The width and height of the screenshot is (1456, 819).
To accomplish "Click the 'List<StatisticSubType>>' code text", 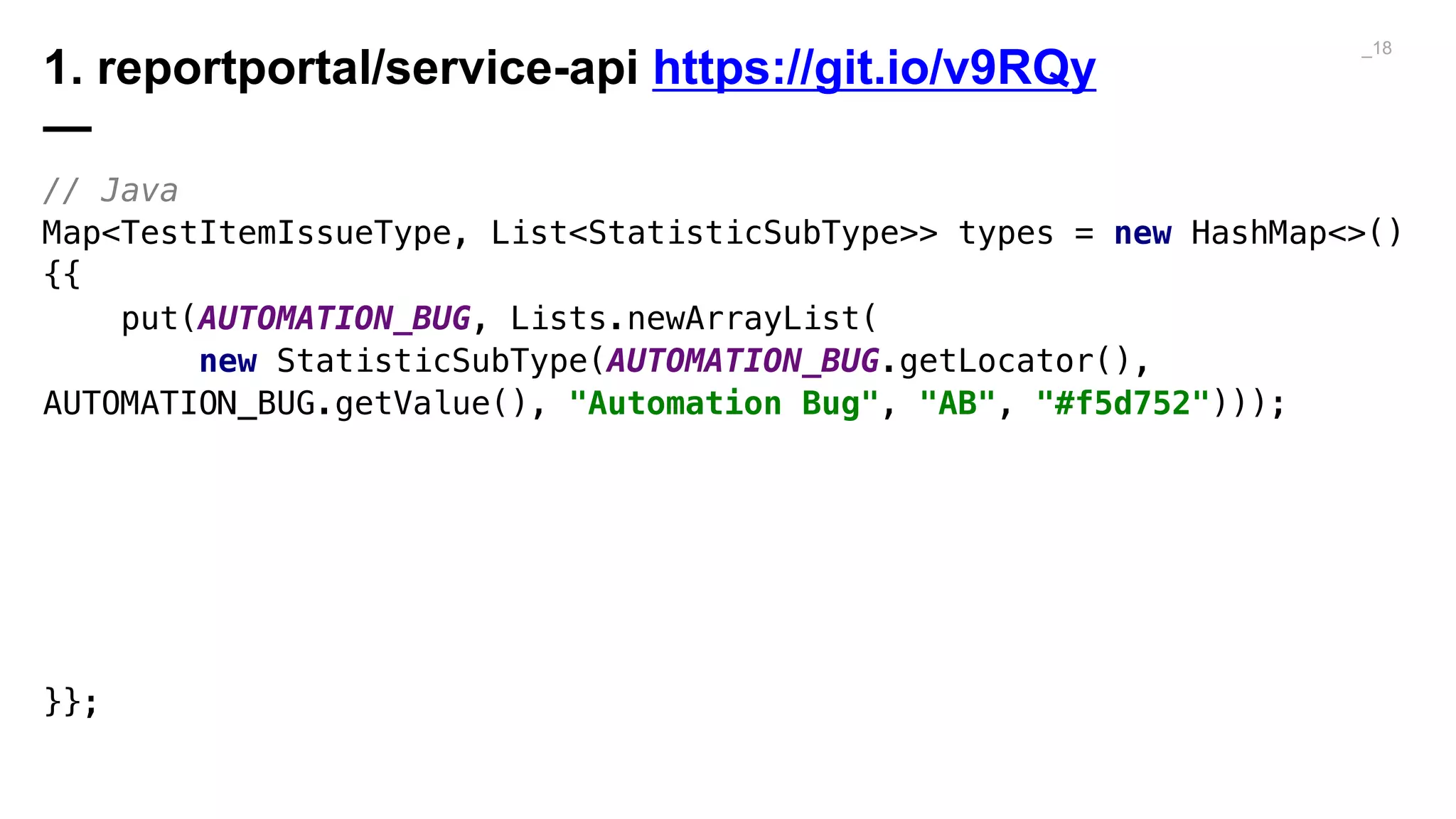I will (x=714, y=233).
